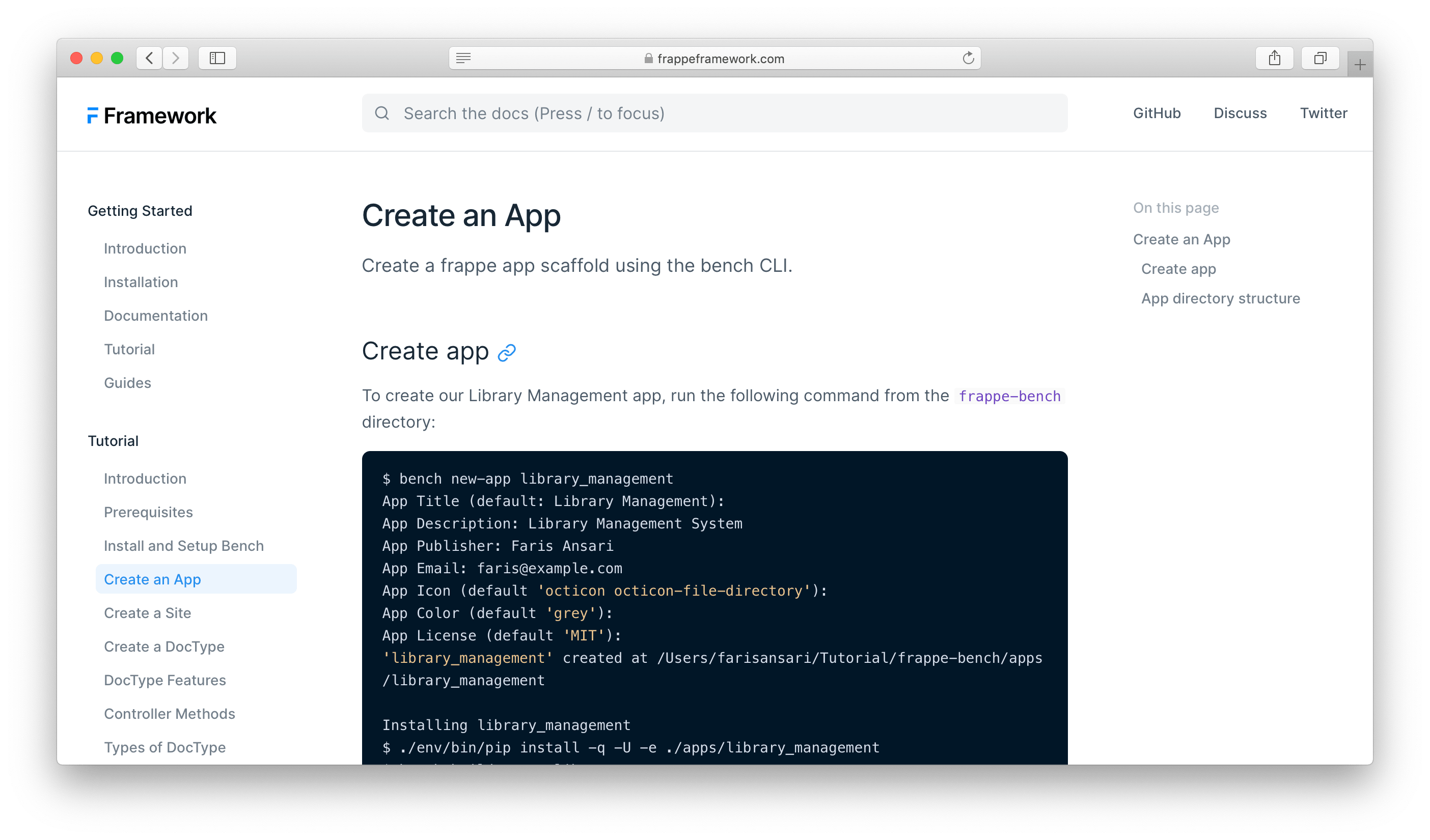Select Installation under Getting Started
This screenshot has width=1430, height=840.
click(x=141, y=282)
